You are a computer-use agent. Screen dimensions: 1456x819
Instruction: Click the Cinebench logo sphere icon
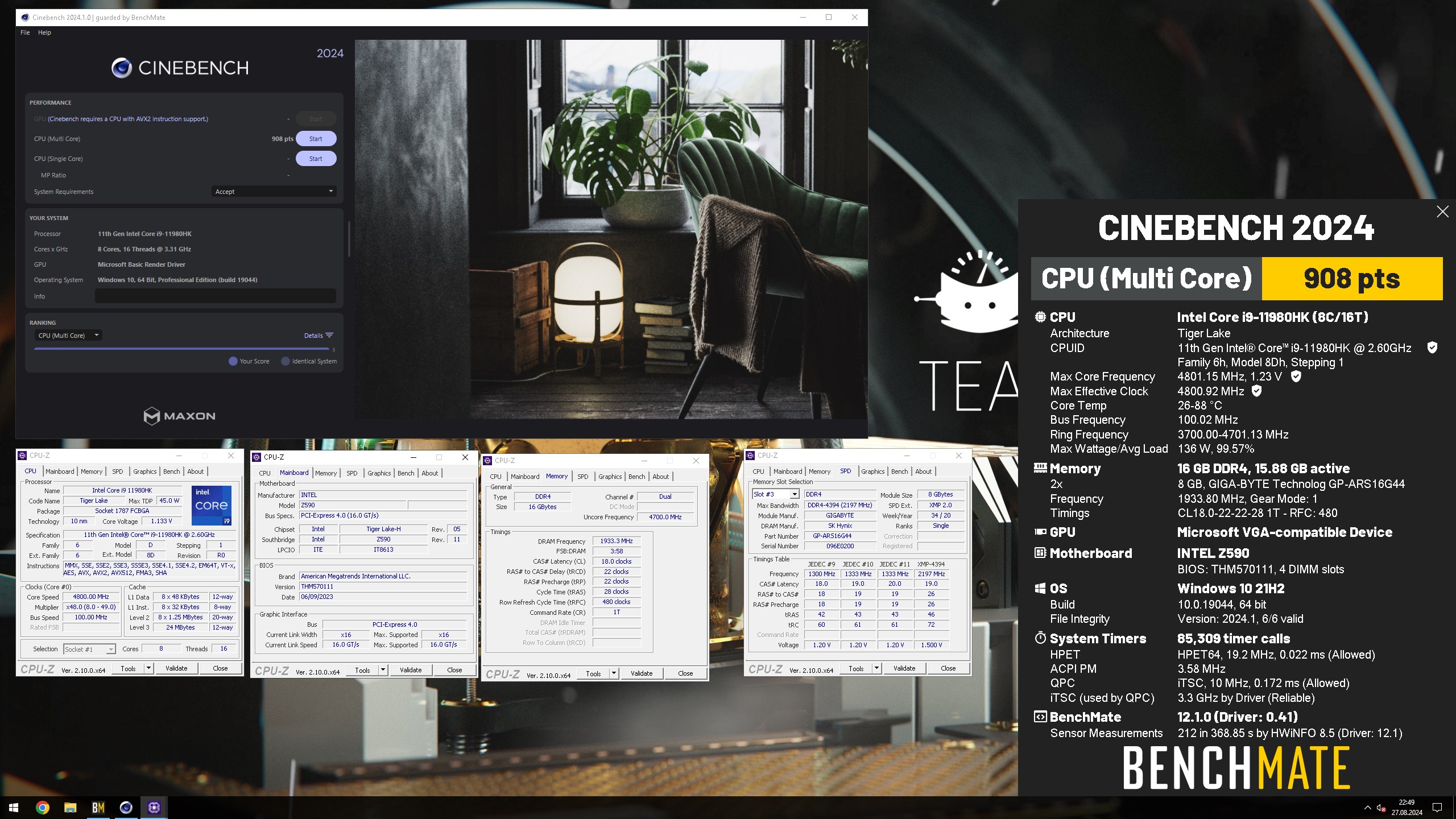(x=122, y=68)
